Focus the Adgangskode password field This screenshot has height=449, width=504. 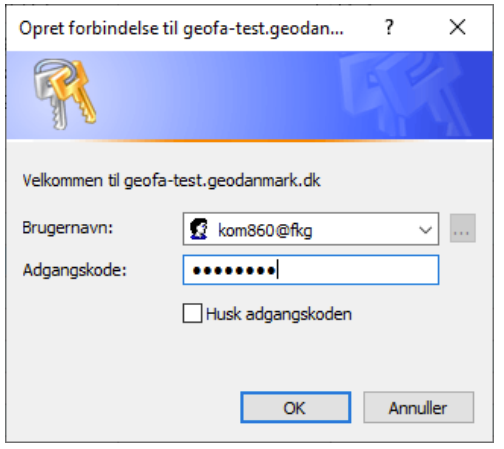[311, 270]
